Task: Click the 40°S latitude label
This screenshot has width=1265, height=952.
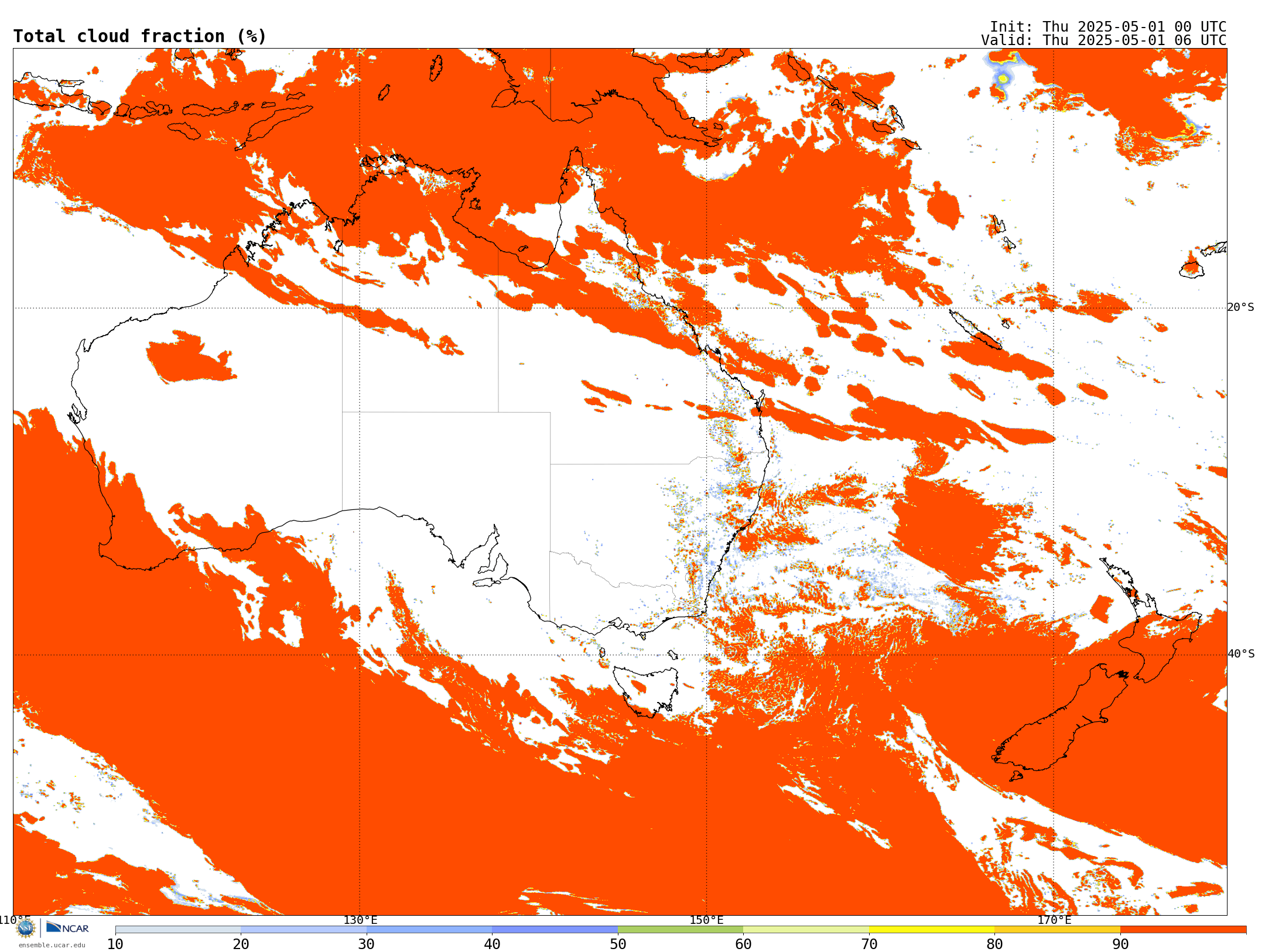Action: click(1240, 654)
